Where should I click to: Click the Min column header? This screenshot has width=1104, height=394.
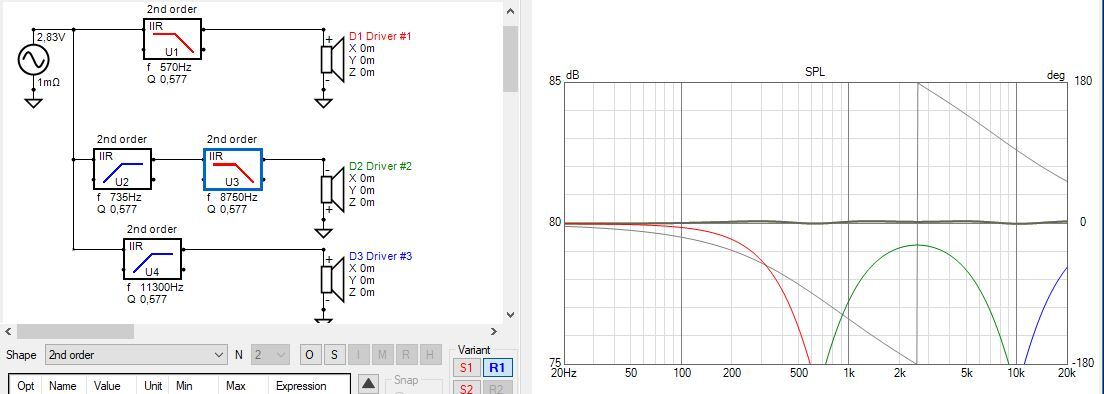[x=184, y=386]
